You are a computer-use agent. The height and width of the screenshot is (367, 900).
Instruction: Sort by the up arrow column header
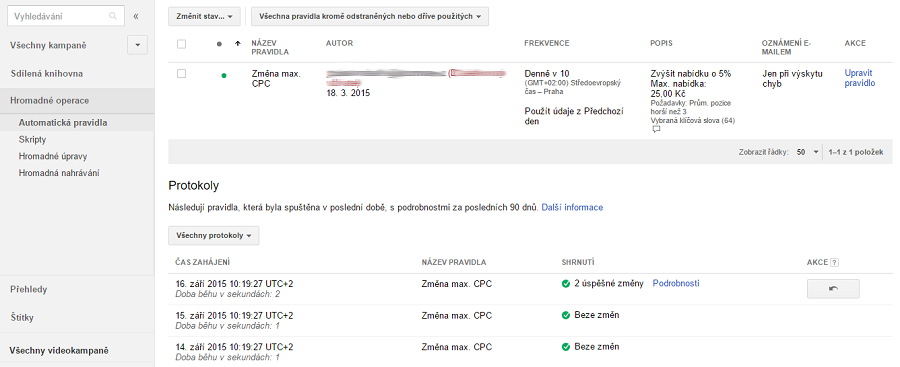pos(238,44)
